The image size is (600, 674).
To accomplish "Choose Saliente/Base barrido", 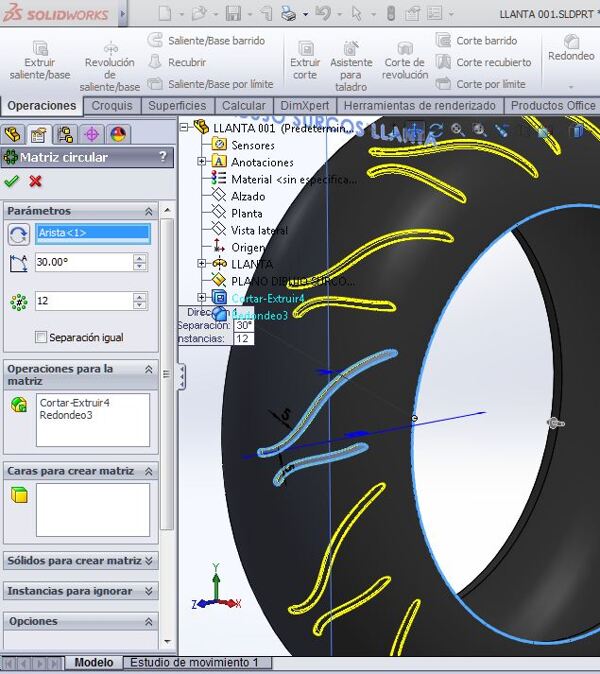I will 206,40.
